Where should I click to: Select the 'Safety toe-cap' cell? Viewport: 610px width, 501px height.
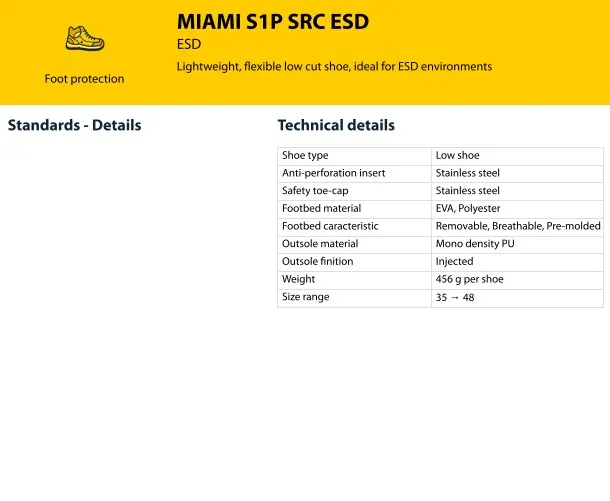pos(354,191)
